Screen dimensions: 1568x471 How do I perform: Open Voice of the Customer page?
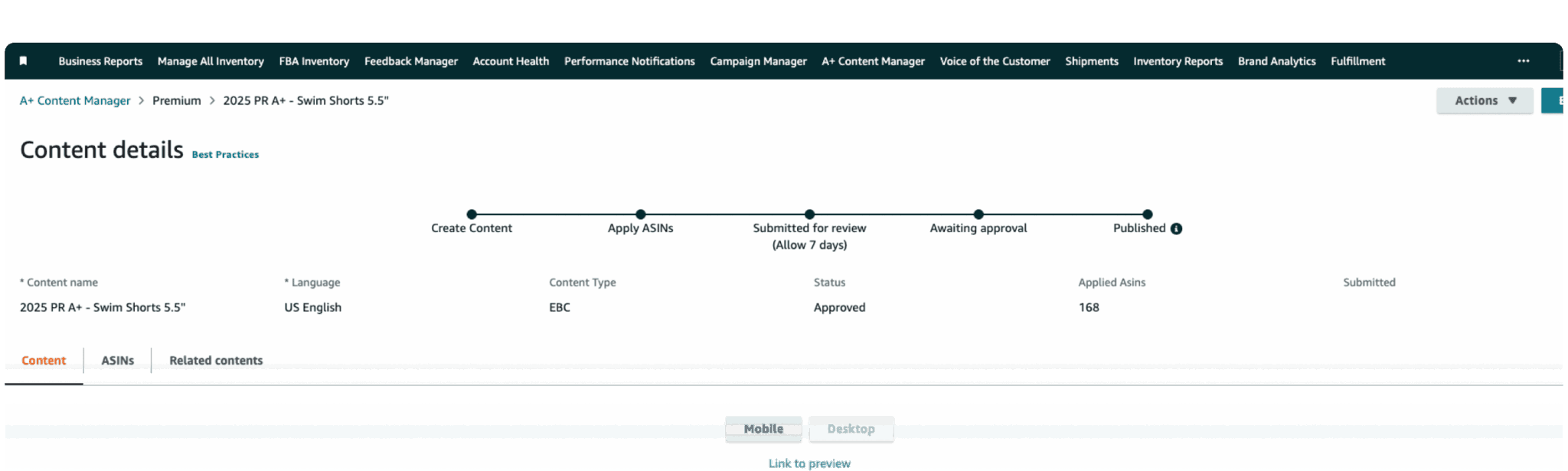[995, 61]
